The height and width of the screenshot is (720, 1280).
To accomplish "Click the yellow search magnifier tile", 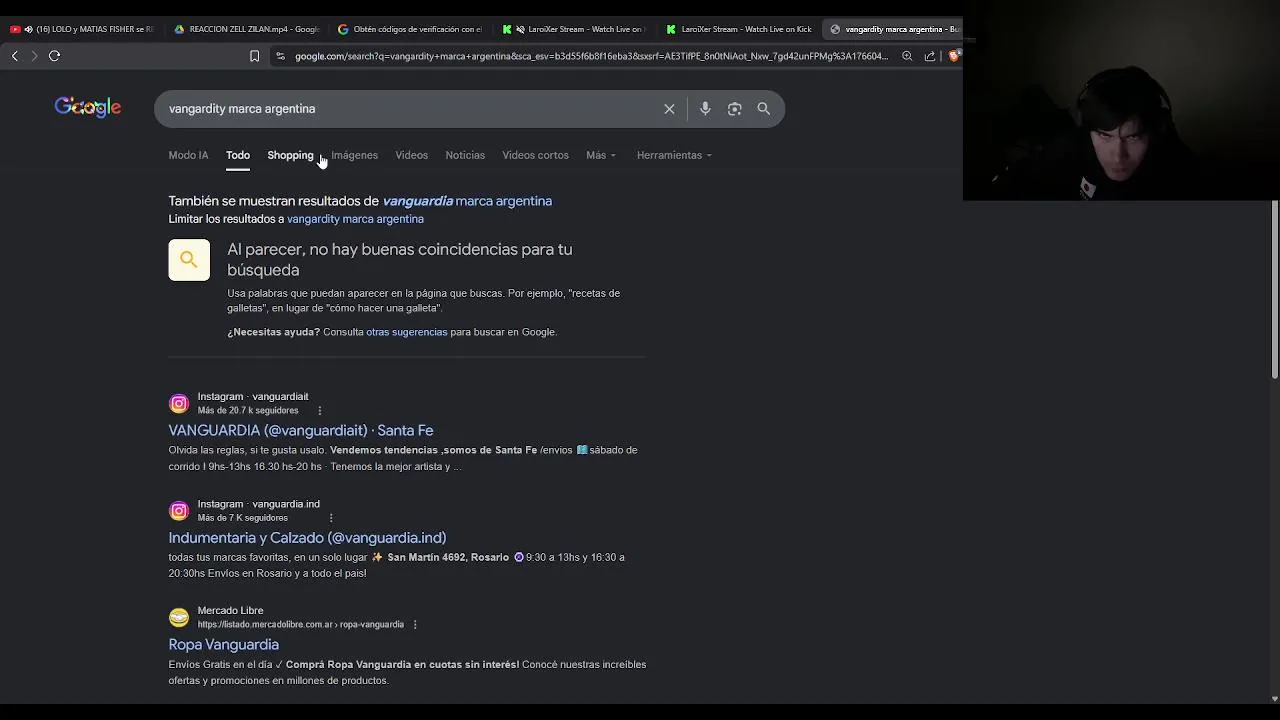I will [189, 260].
